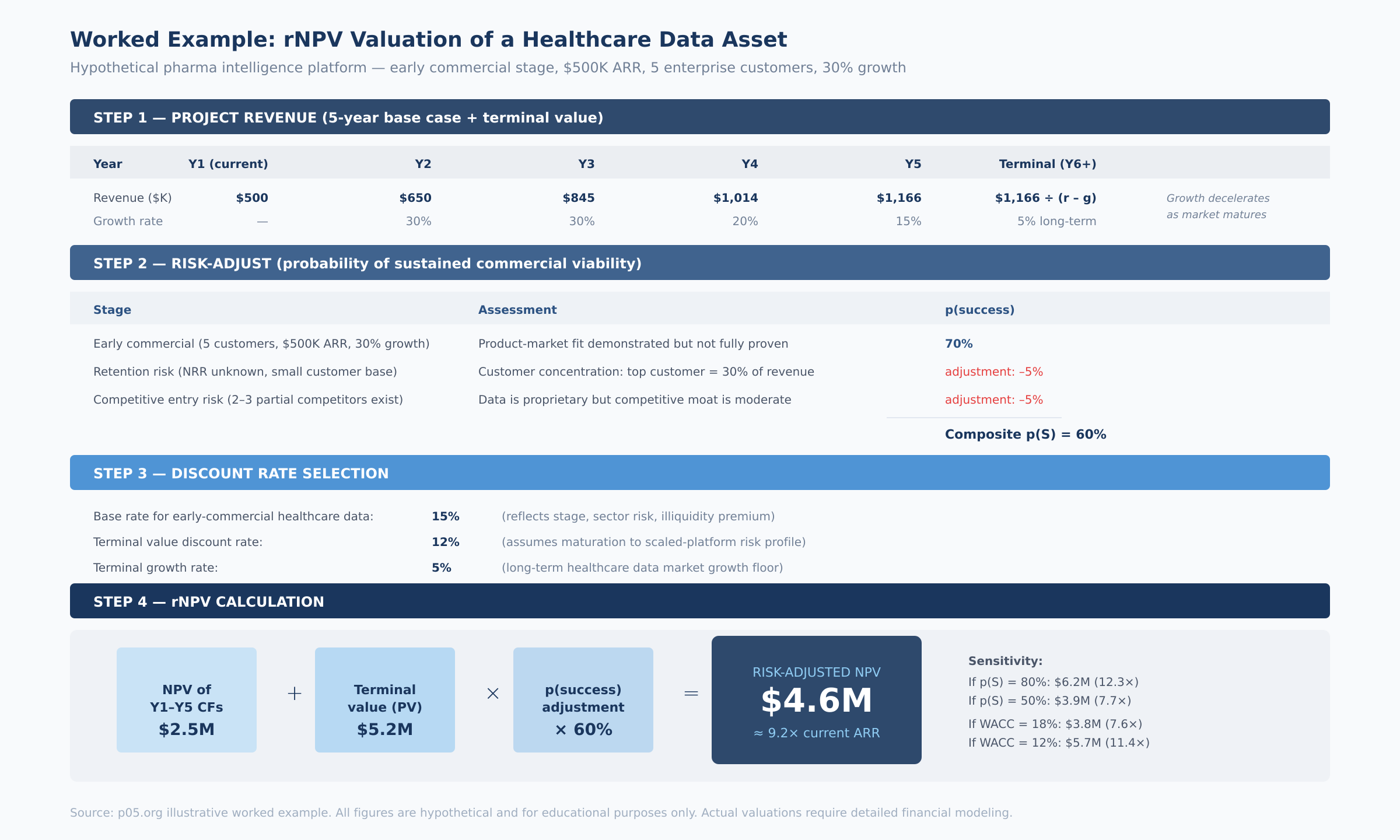
Task: Click the Terminal value (PV) box
Action: pyautogui.click(x=385, y=700)
